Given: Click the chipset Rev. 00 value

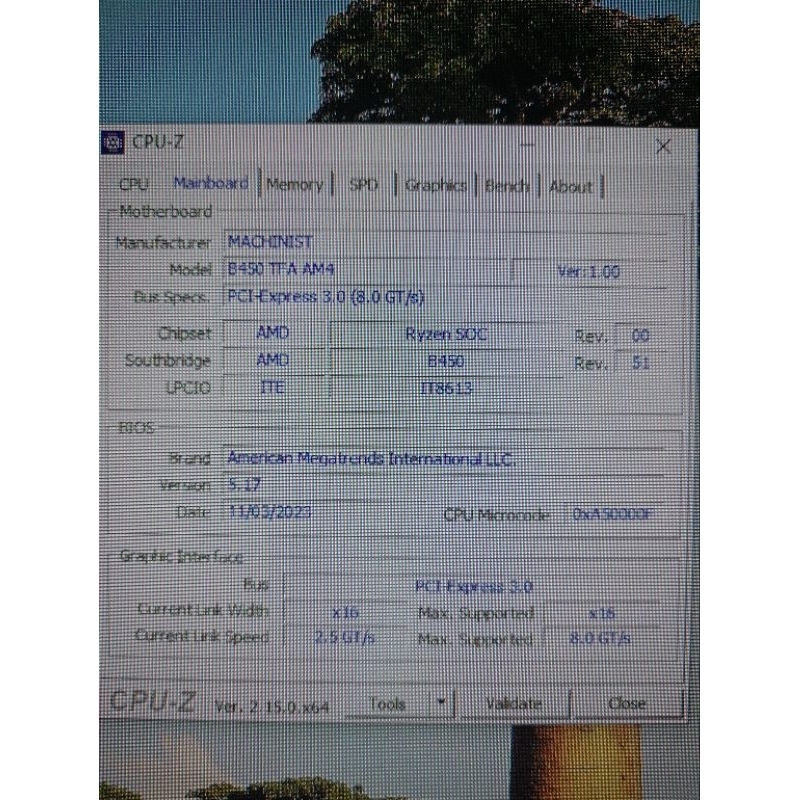Looking at the screenshot, I should 640,336.
